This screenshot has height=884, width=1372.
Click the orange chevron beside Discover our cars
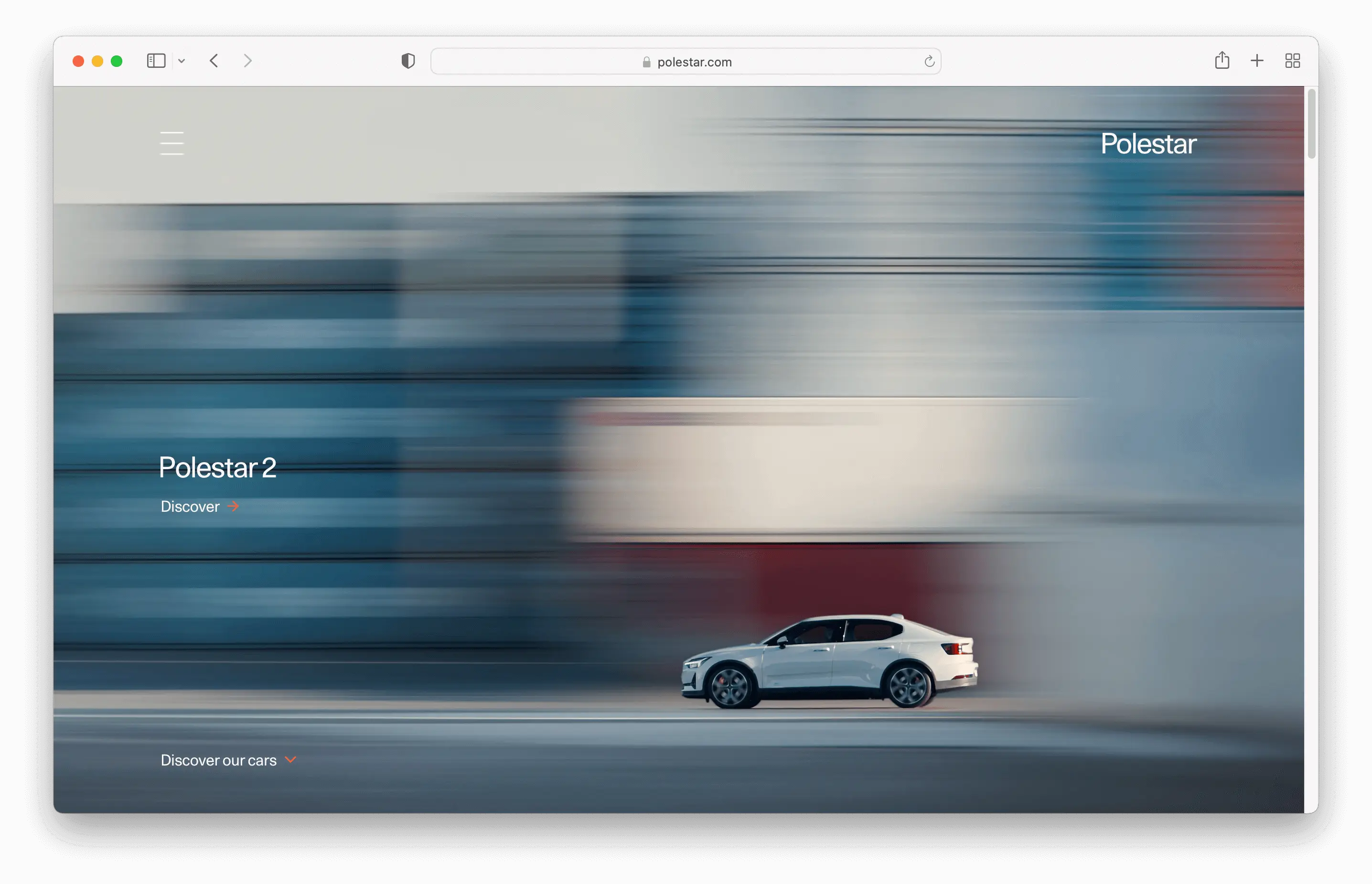[x=291, y=759]
